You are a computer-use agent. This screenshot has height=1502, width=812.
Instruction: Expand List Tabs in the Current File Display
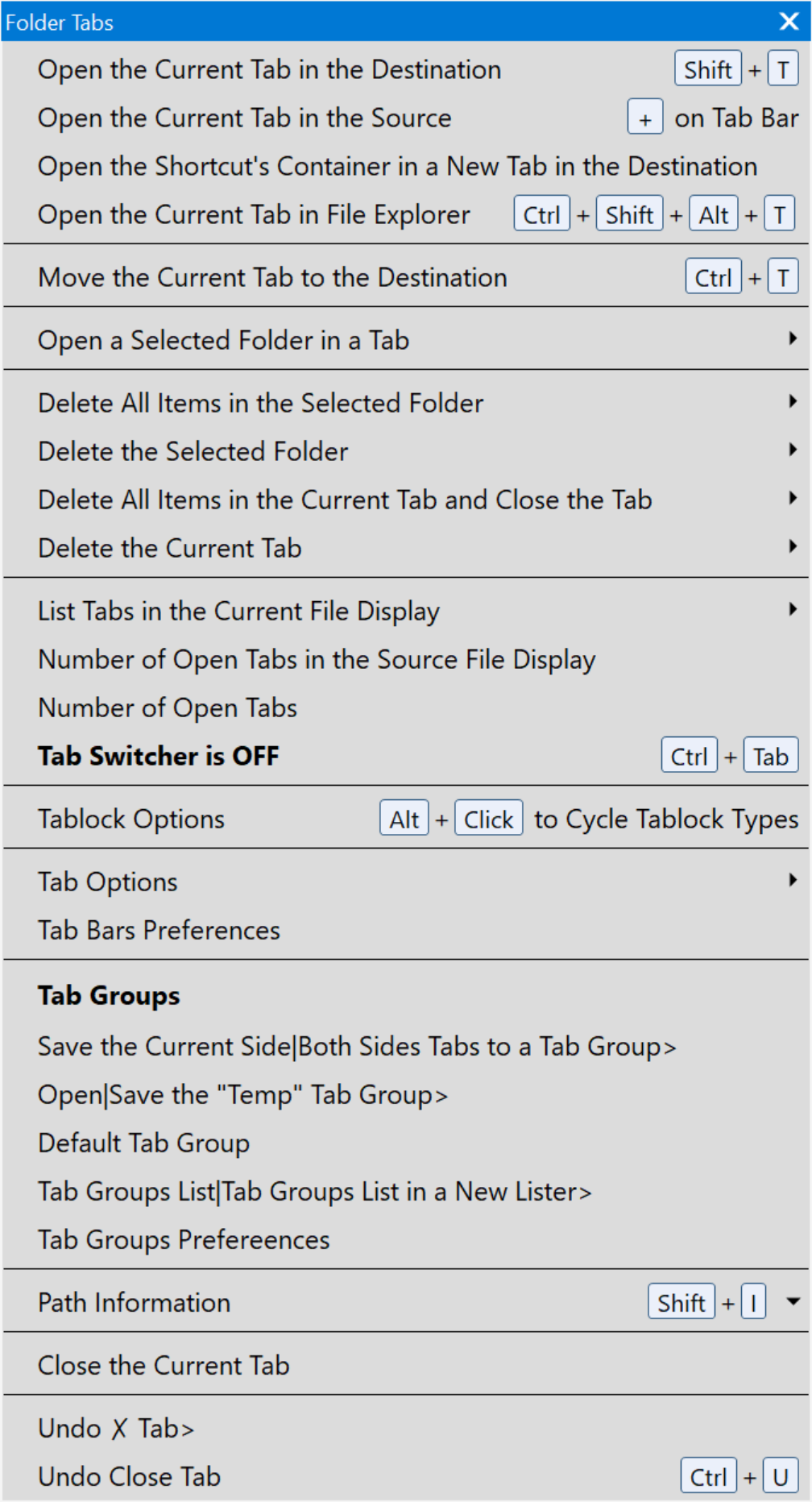tap(406, 611)
